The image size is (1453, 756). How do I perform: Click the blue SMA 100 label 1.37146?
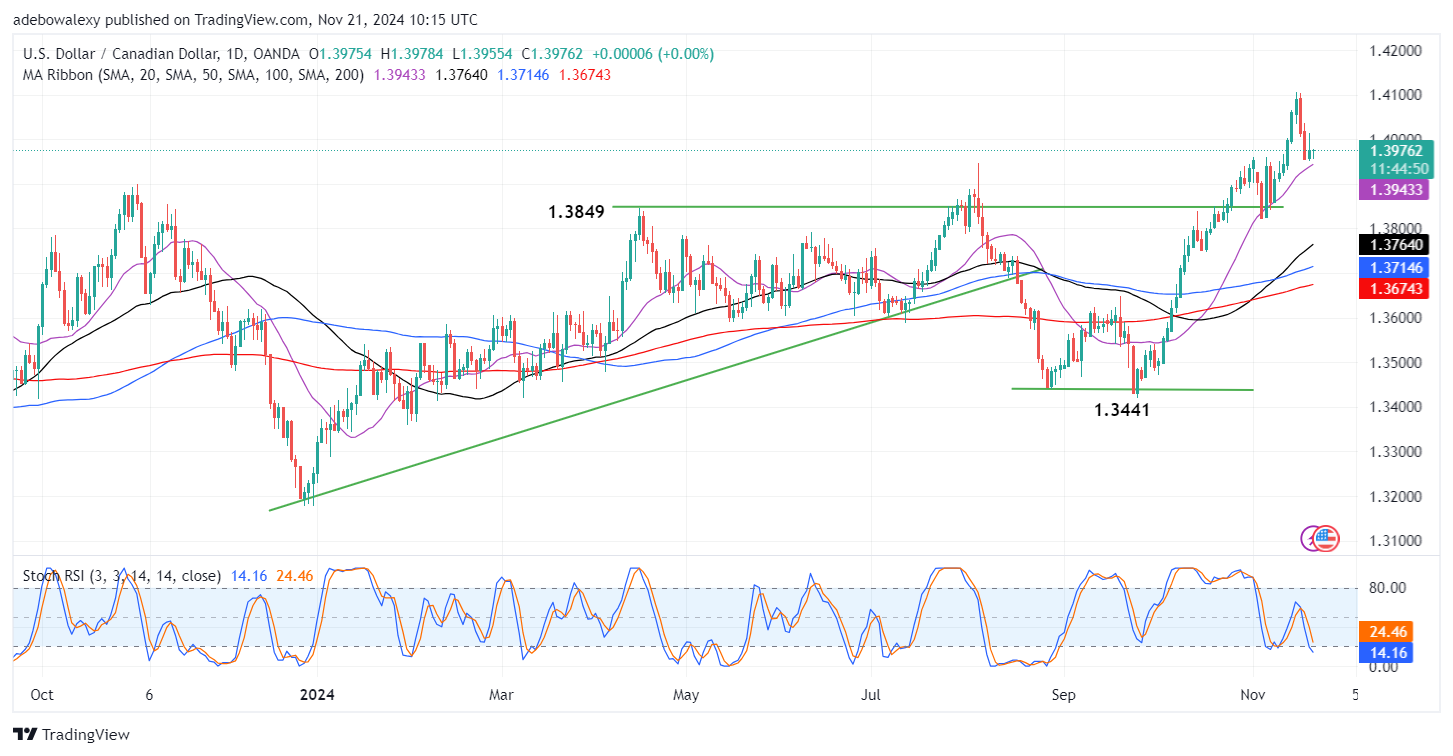1396,267
